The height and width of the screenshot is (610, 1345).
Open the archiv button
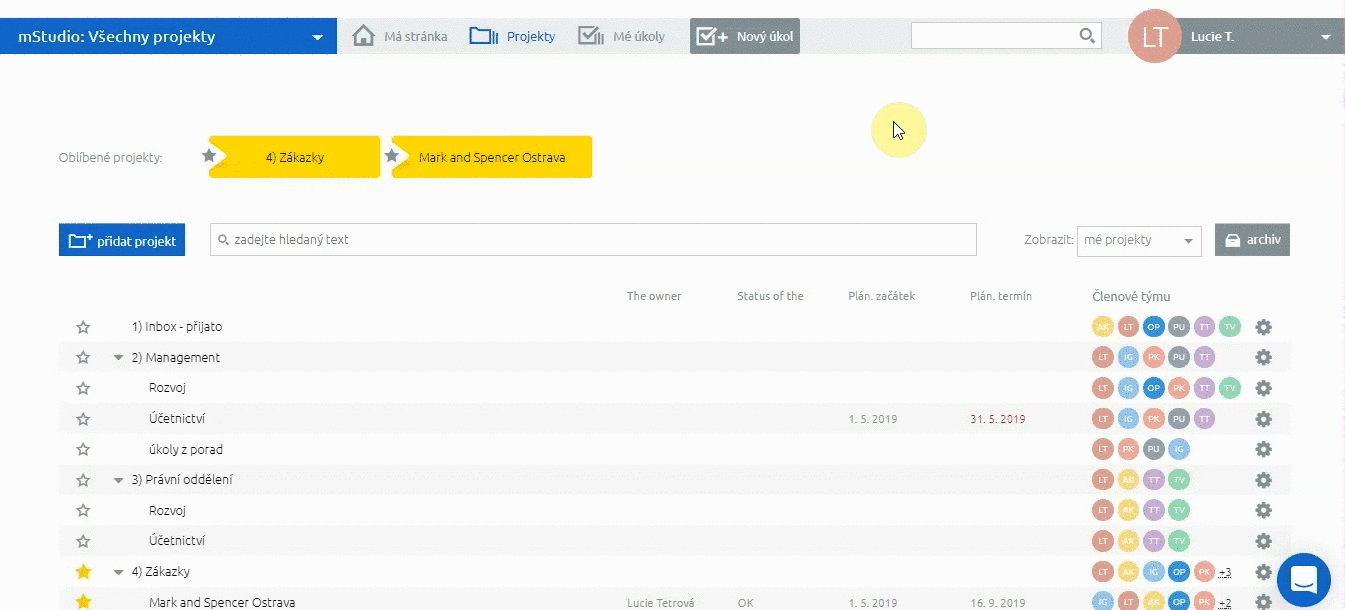pyautogui.click(x=1252, y=240)
